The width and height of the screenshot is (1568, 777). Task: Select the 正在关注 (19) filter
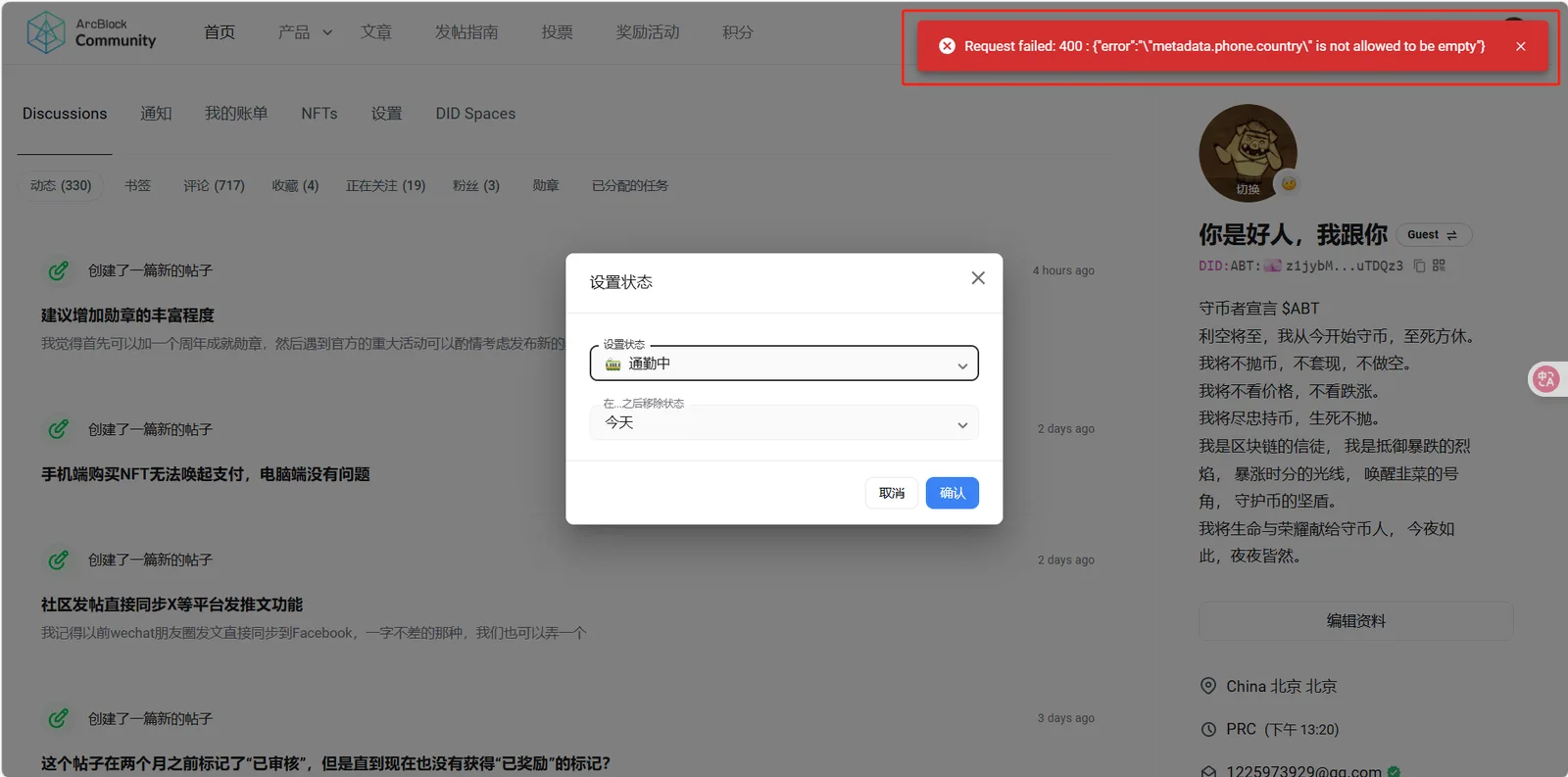point(385,185)
